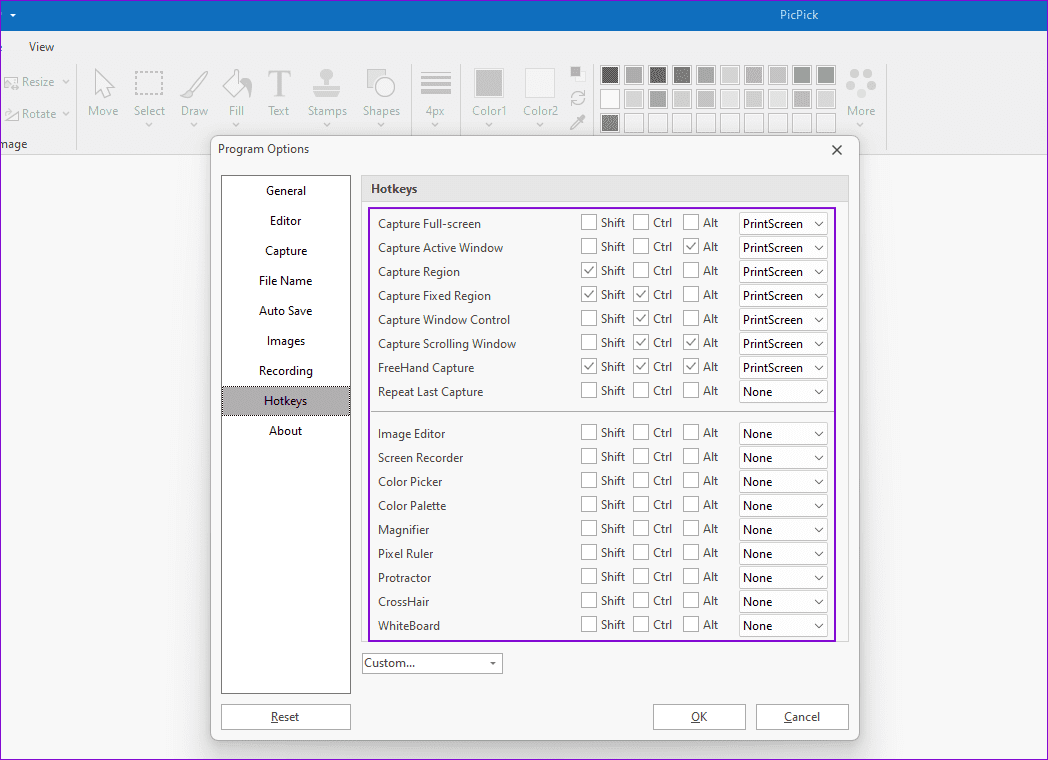Open the View menu
The image size is (1048, 760).
(41, 46)
